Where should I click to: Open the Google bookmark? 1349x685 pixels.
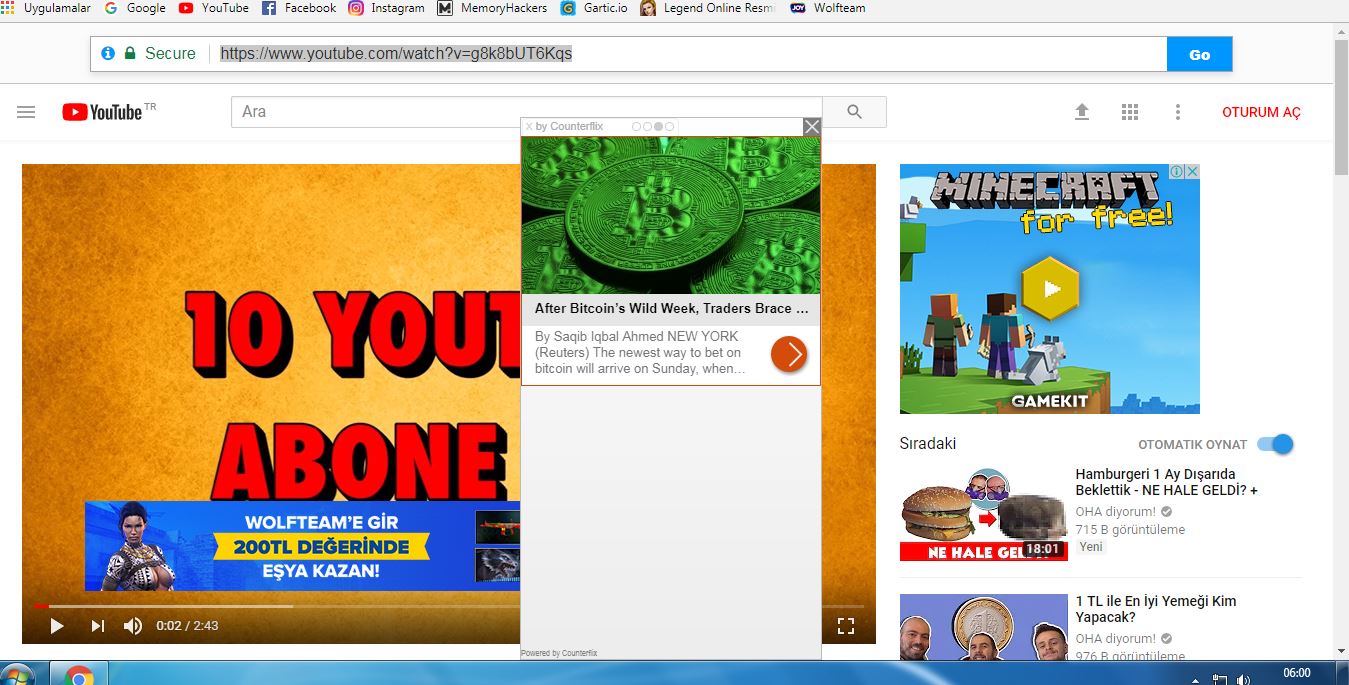pyautogui.click(x=135, y=8)
